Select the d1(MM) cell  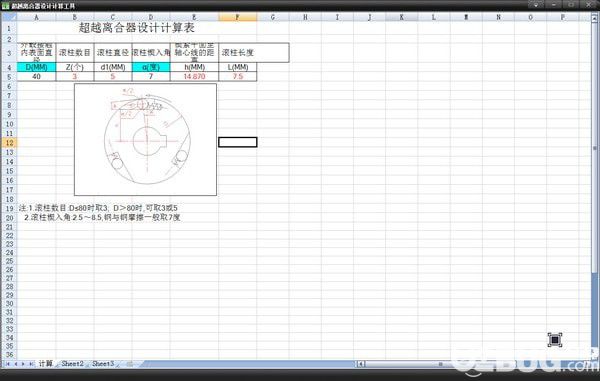(x=113, y=67)
